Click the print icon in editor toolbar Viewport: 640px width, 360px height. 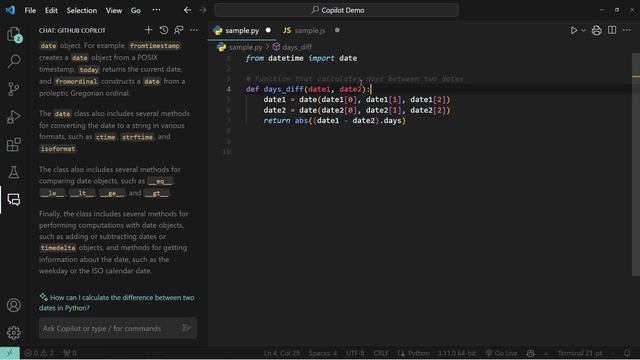[596, 30]
